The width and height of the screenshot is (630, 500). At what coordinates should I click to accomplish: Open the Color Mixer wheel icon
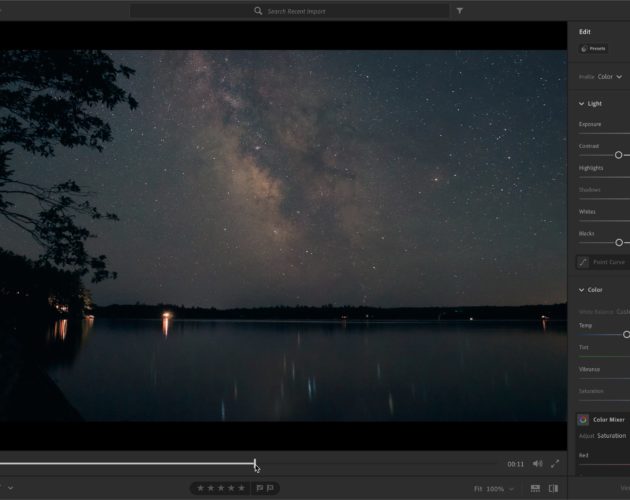click(583, 420)
